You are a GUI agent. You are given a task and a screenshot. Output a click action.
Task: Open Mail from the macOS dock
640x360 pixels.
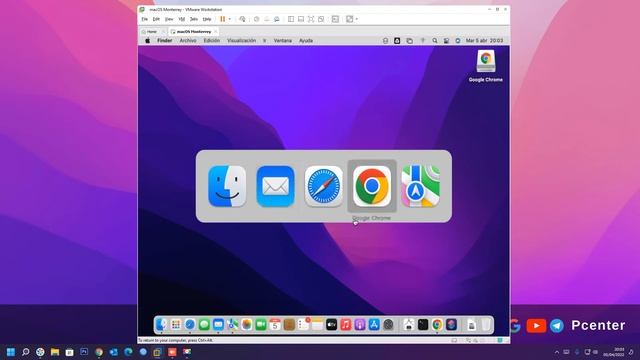click(x=218, y=325)
